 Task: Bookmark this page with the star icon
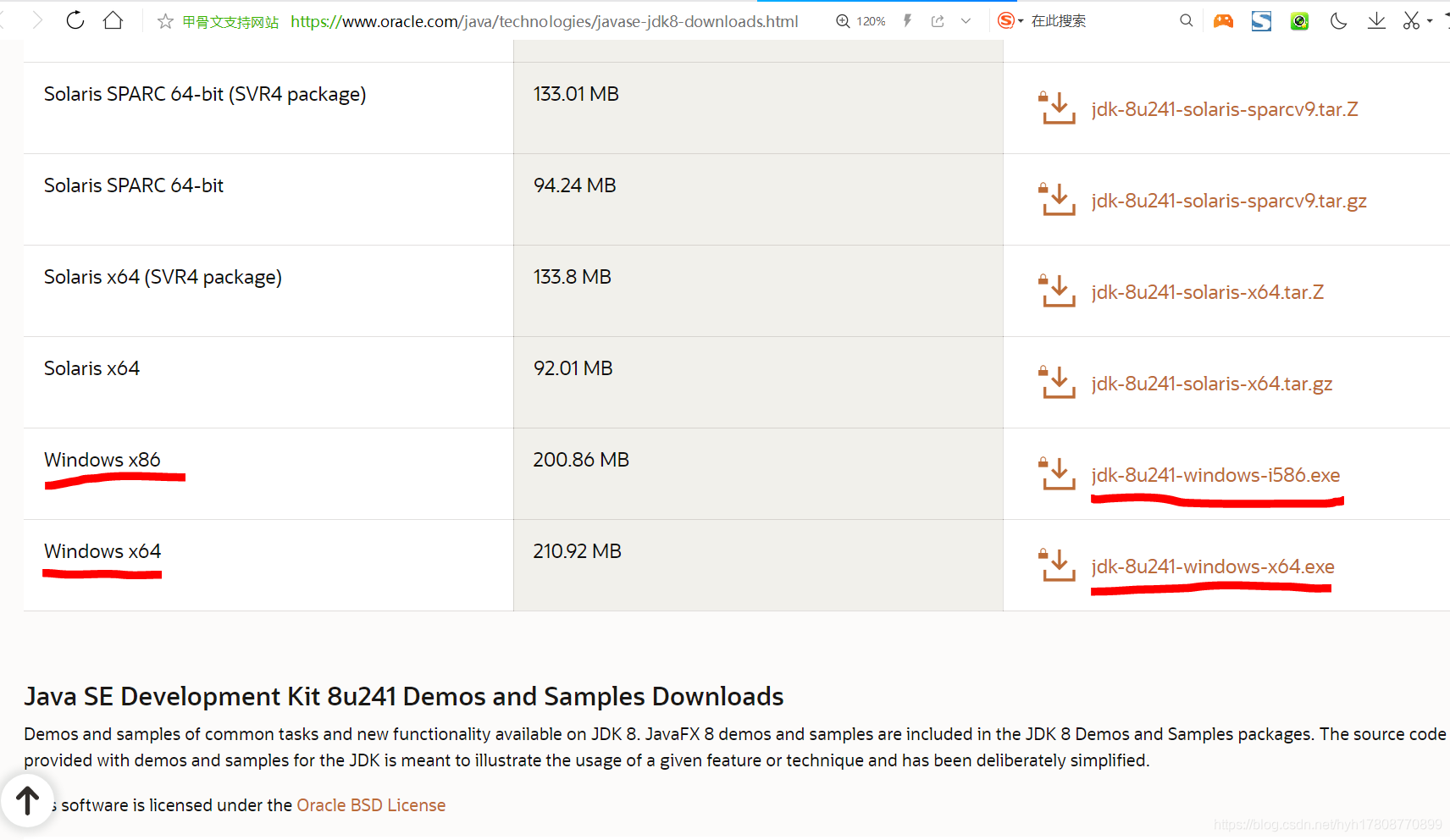click(x=165, y=21)
